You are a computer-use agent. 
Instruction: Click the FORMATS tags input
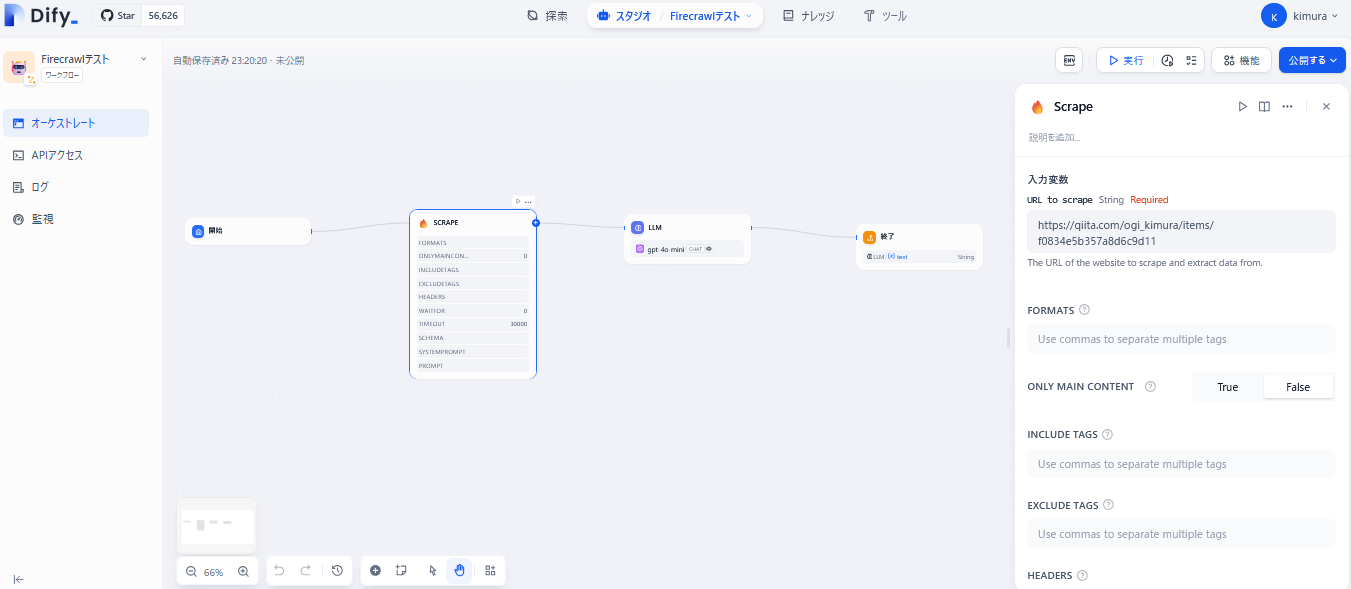1181,339
